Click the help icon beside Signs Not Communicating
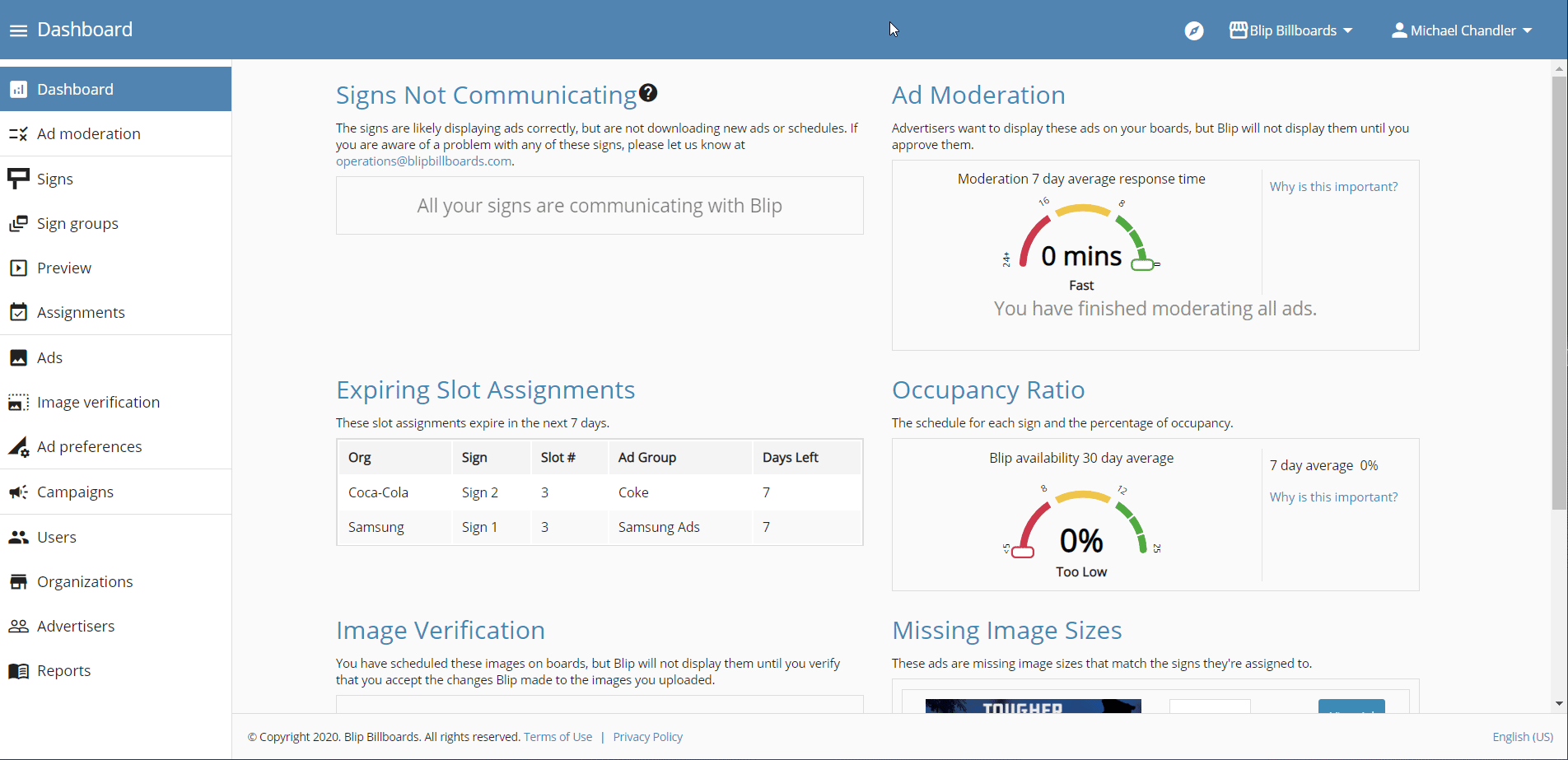Viewport: 1568px width, 760px height. tap(649, 92)
